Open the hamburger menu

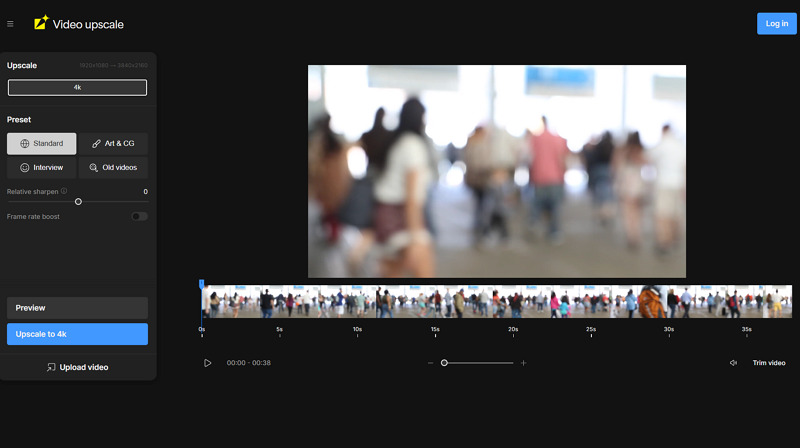point(11,24)
